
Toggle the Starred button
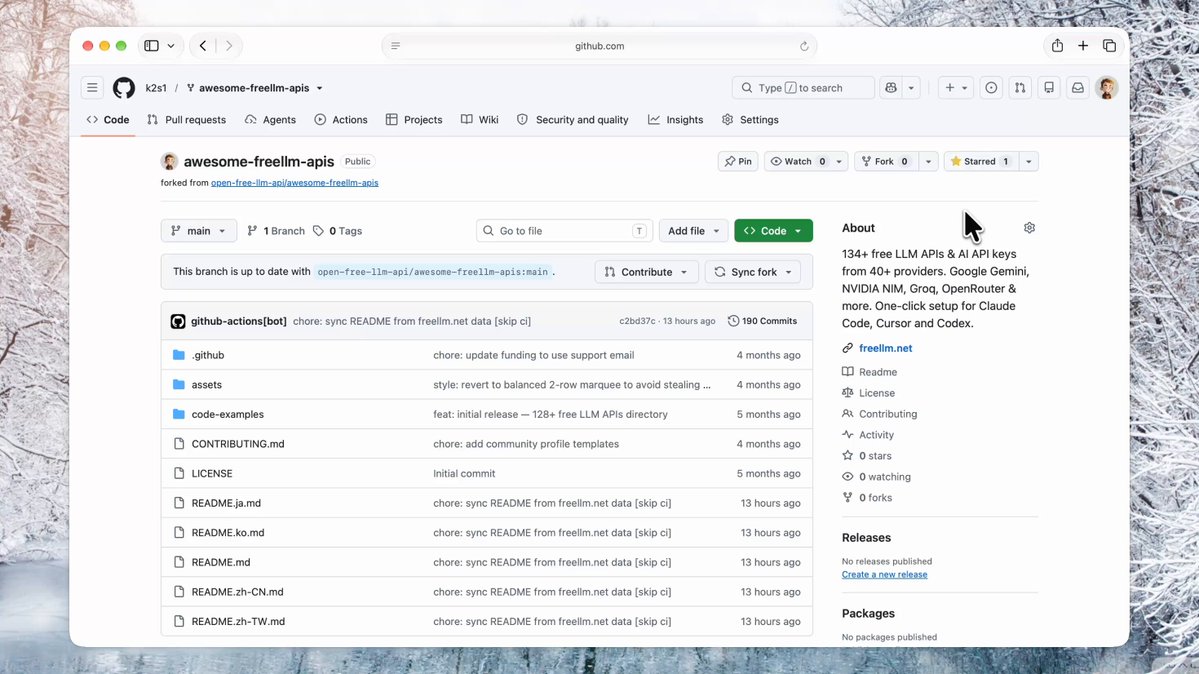pos(980,161)
